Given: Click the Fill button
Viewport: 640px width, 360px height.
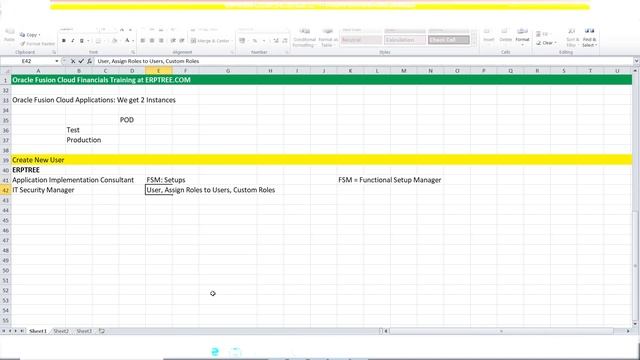Looking at the screenshot, I should tap(543, 34).
